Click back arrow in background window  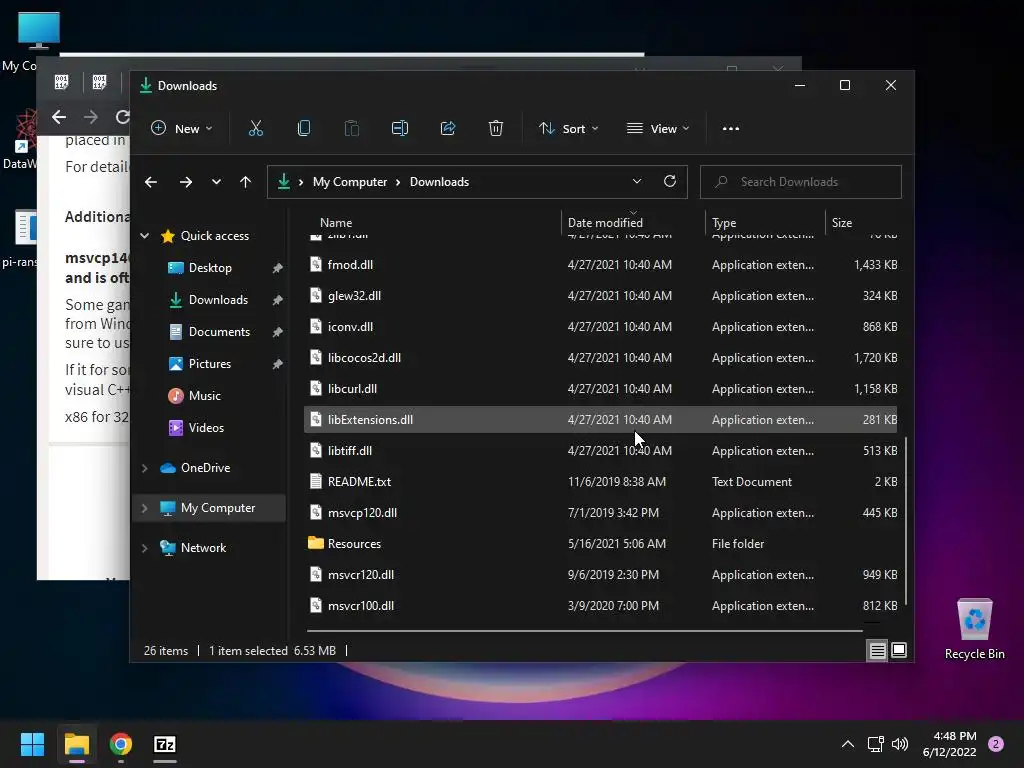[x=59, y=117]
